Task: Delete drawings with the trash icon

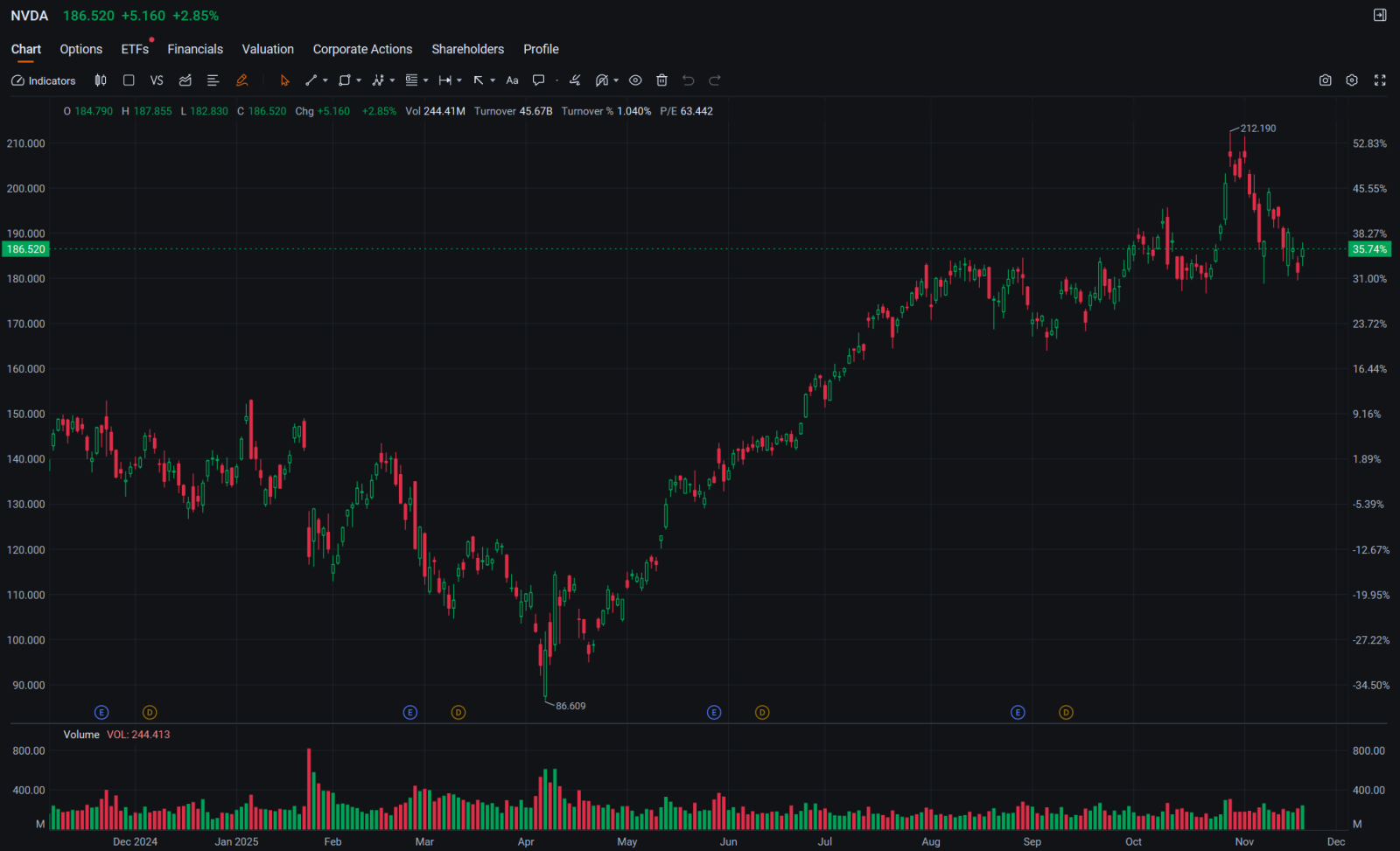Action: (x=661, y=80)
